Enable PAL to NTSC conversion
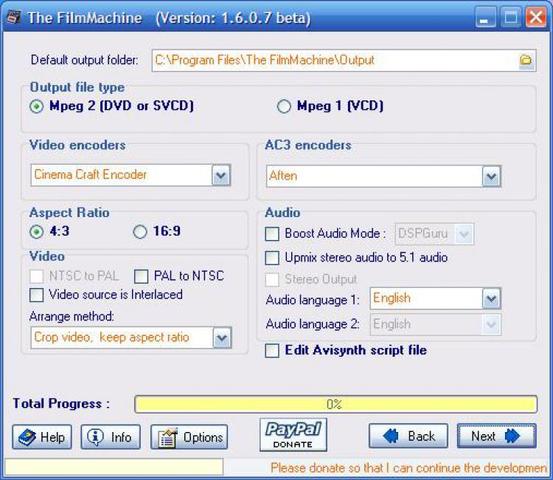 tap(141, 276)
